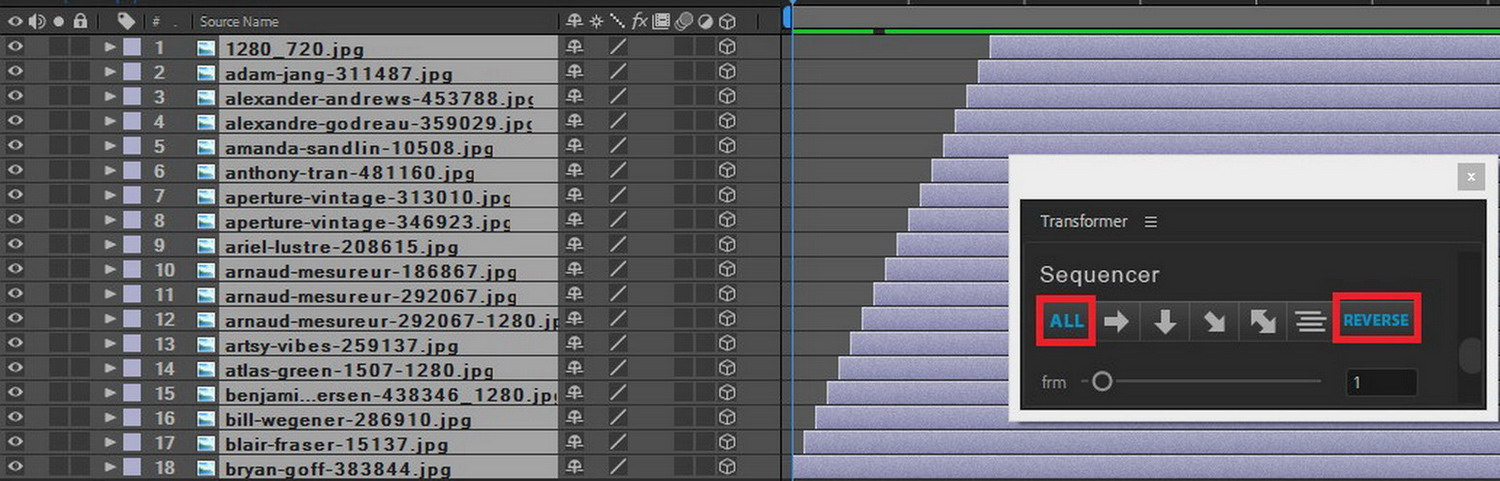Expand layer 15 benjami...ersen triangle
1500x481 pixels.
pyautogui.click(x=110, y=394)
